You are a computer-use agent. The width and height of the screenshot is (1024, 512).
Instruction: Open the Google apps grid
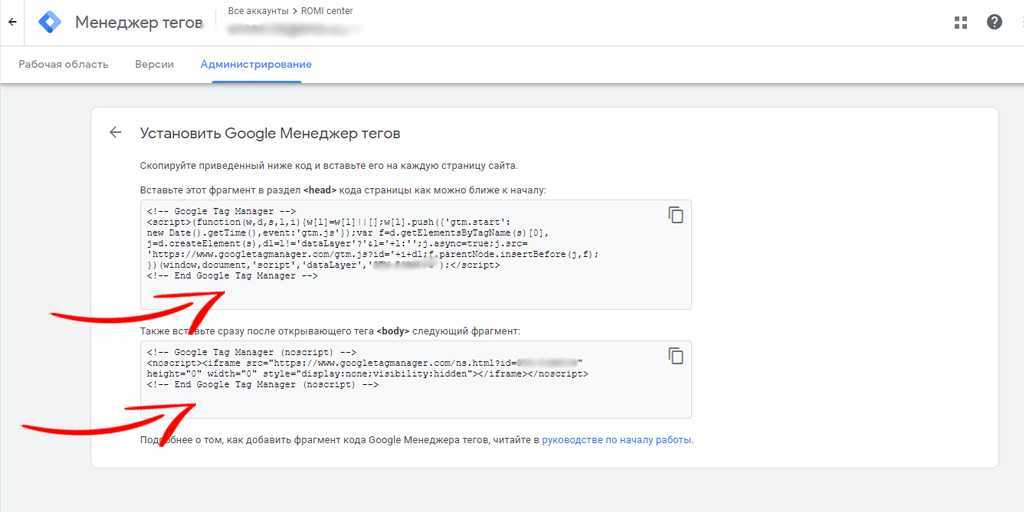click(961, 22)
